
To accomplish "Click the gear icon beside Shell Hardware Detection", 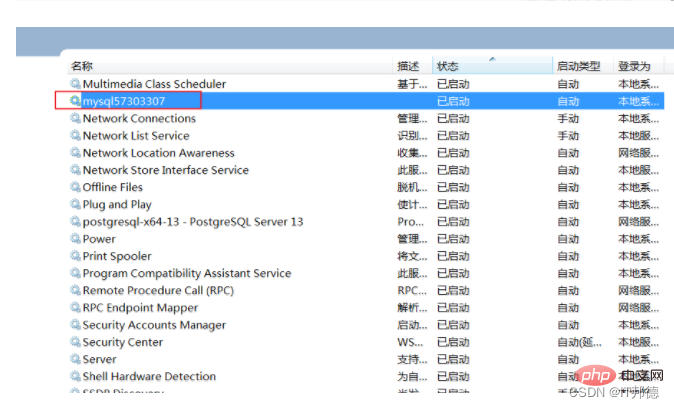I will coord(75,376).
